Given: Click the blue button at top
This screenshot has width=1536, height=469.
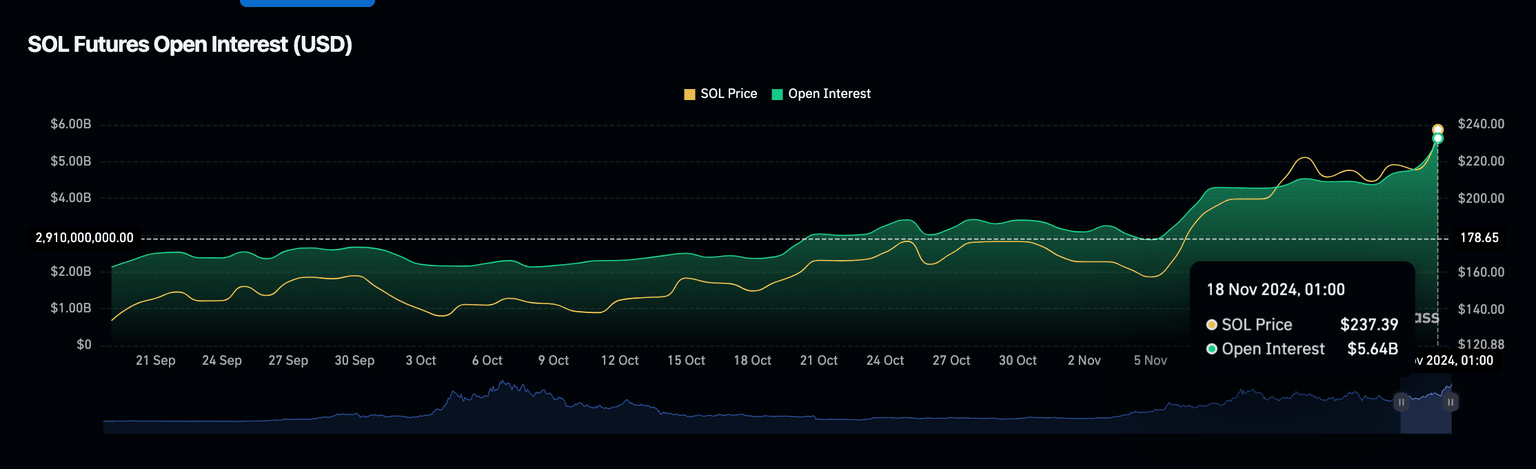Looking at the screenshot, I should click(x=307, y=3).
